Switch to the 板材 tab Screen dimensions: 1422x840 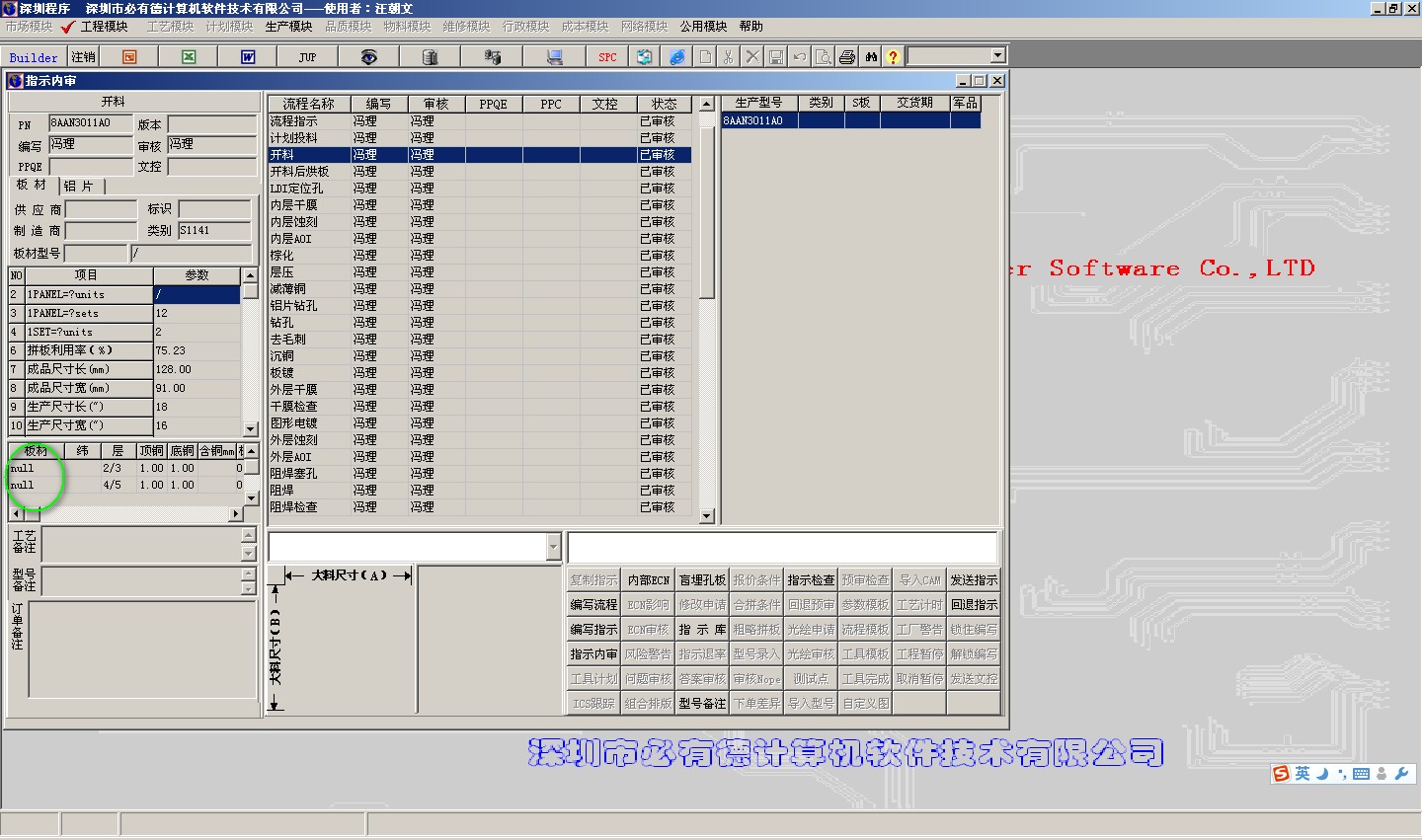[32, 186]
